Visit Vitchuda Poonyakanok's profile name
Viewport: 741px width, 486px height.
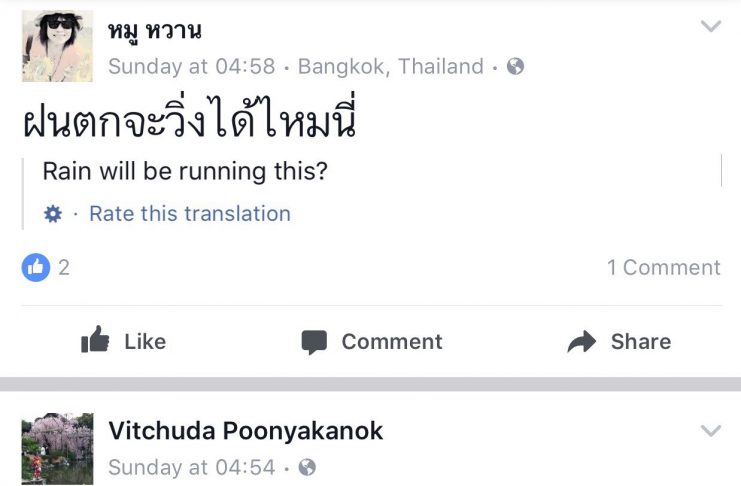point(245,431)
